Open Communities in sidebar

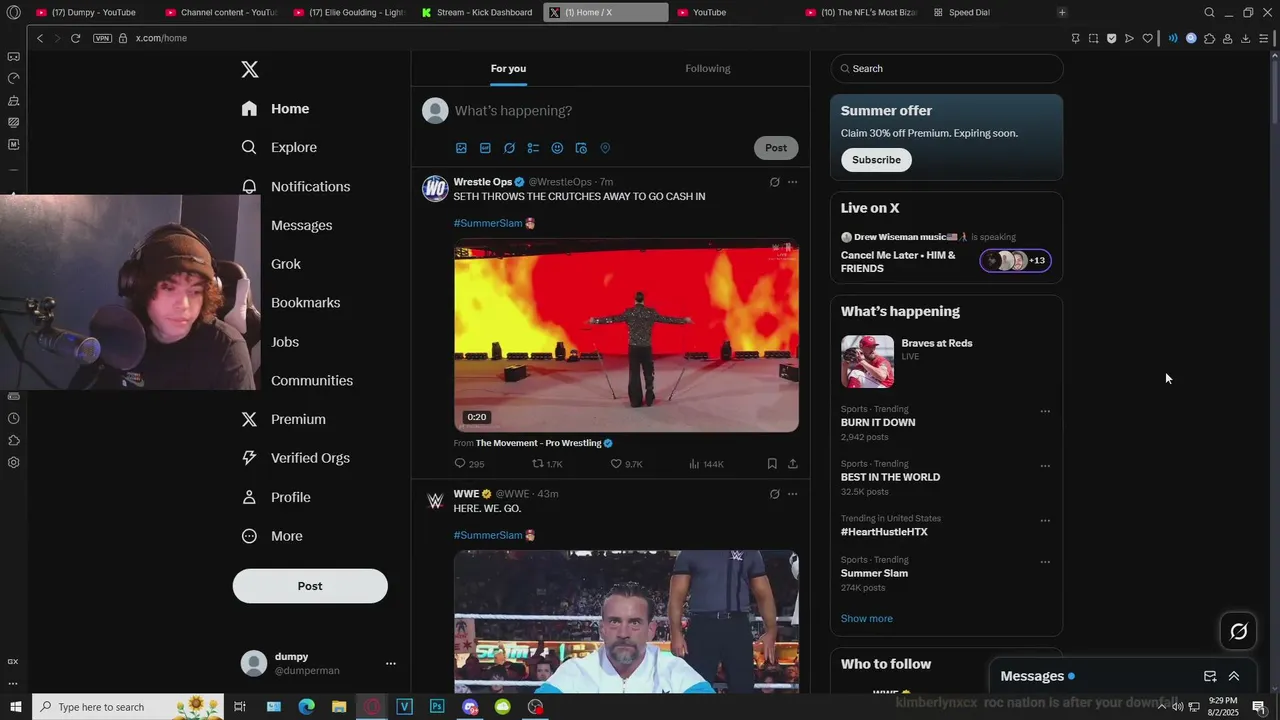[x=312, y=381]
